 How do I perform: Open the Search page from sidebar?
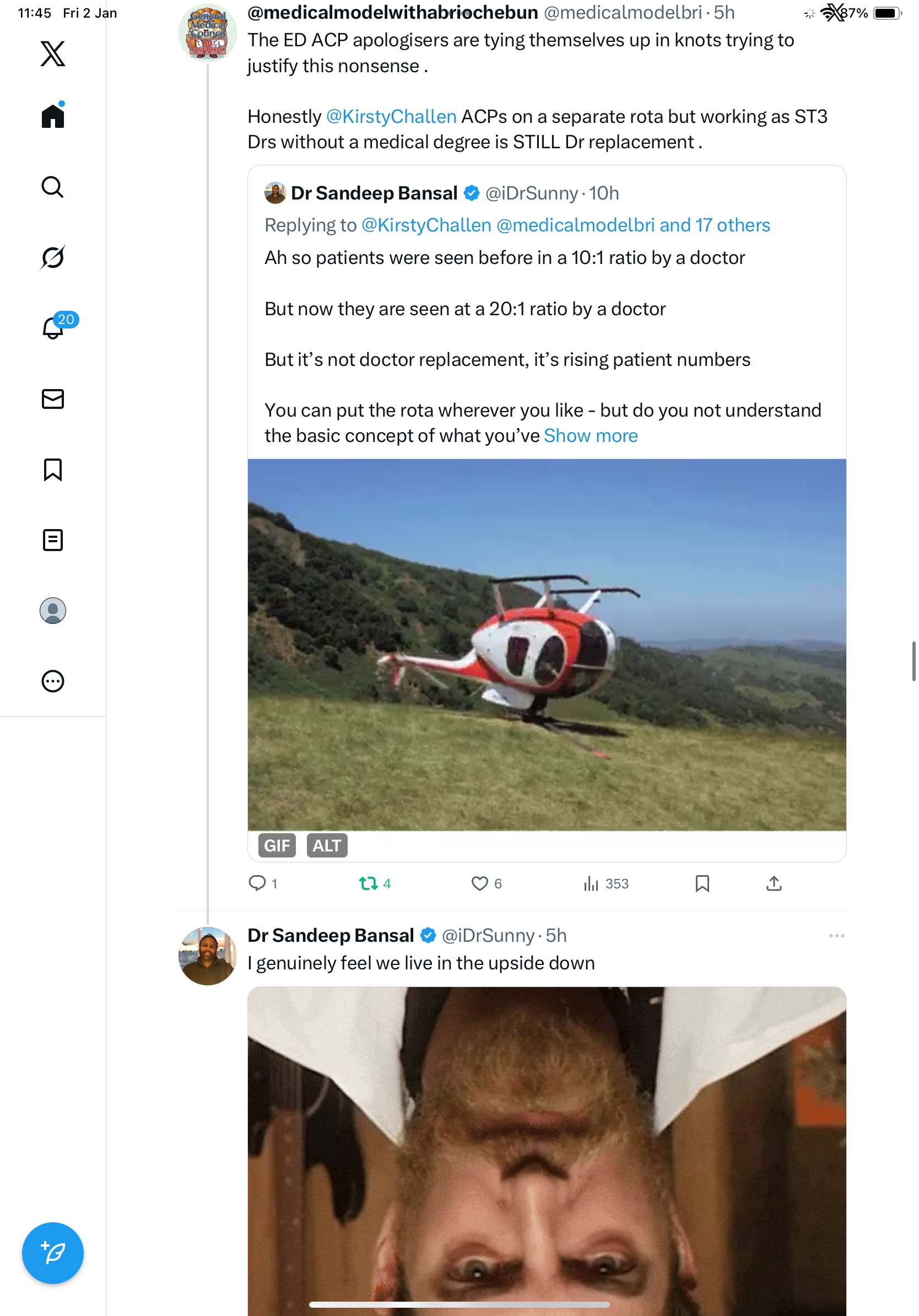[x=53, y=187]
